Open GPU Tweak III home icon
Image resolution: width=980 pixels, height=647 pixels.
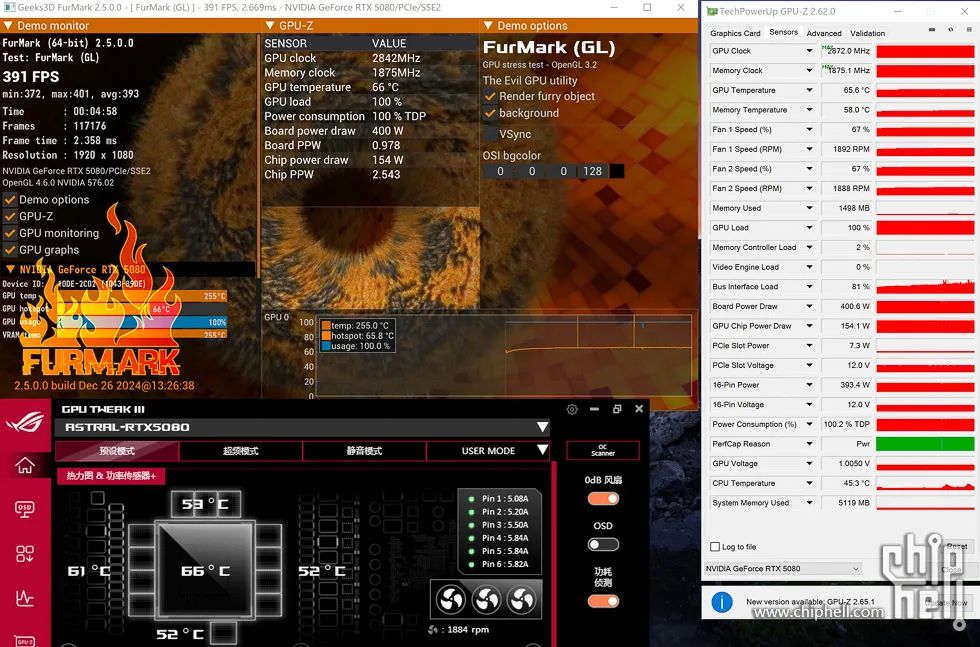[x=24, y=466]
